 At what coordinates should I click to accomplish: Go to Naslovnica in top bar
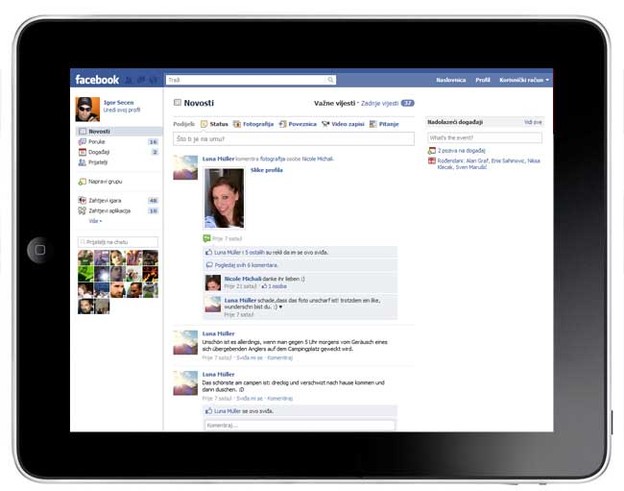point(451,79)
